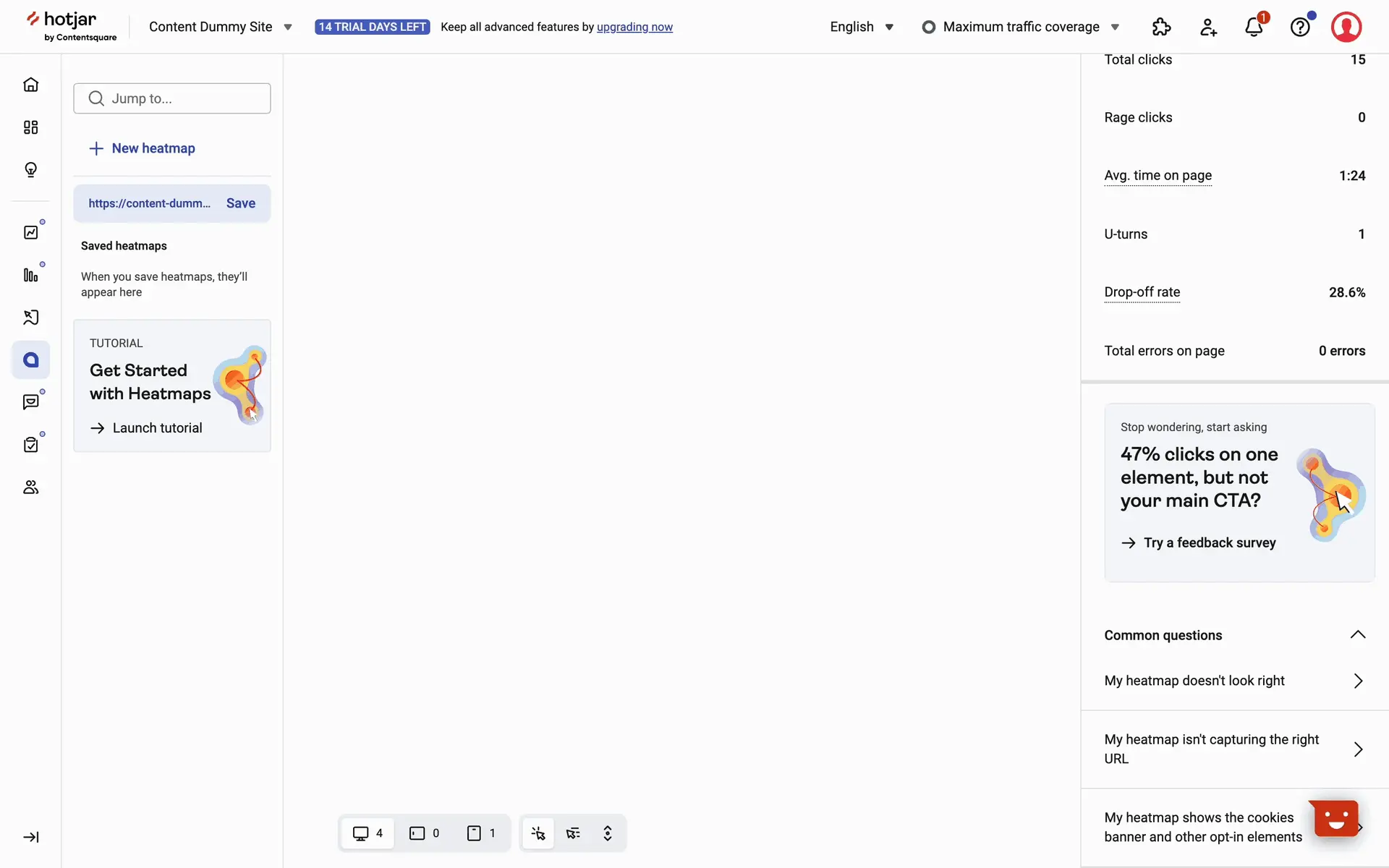Click the invite team member icon
Image resolution: width=1389 pixels, height=868 pixels.
(1208, 27)
